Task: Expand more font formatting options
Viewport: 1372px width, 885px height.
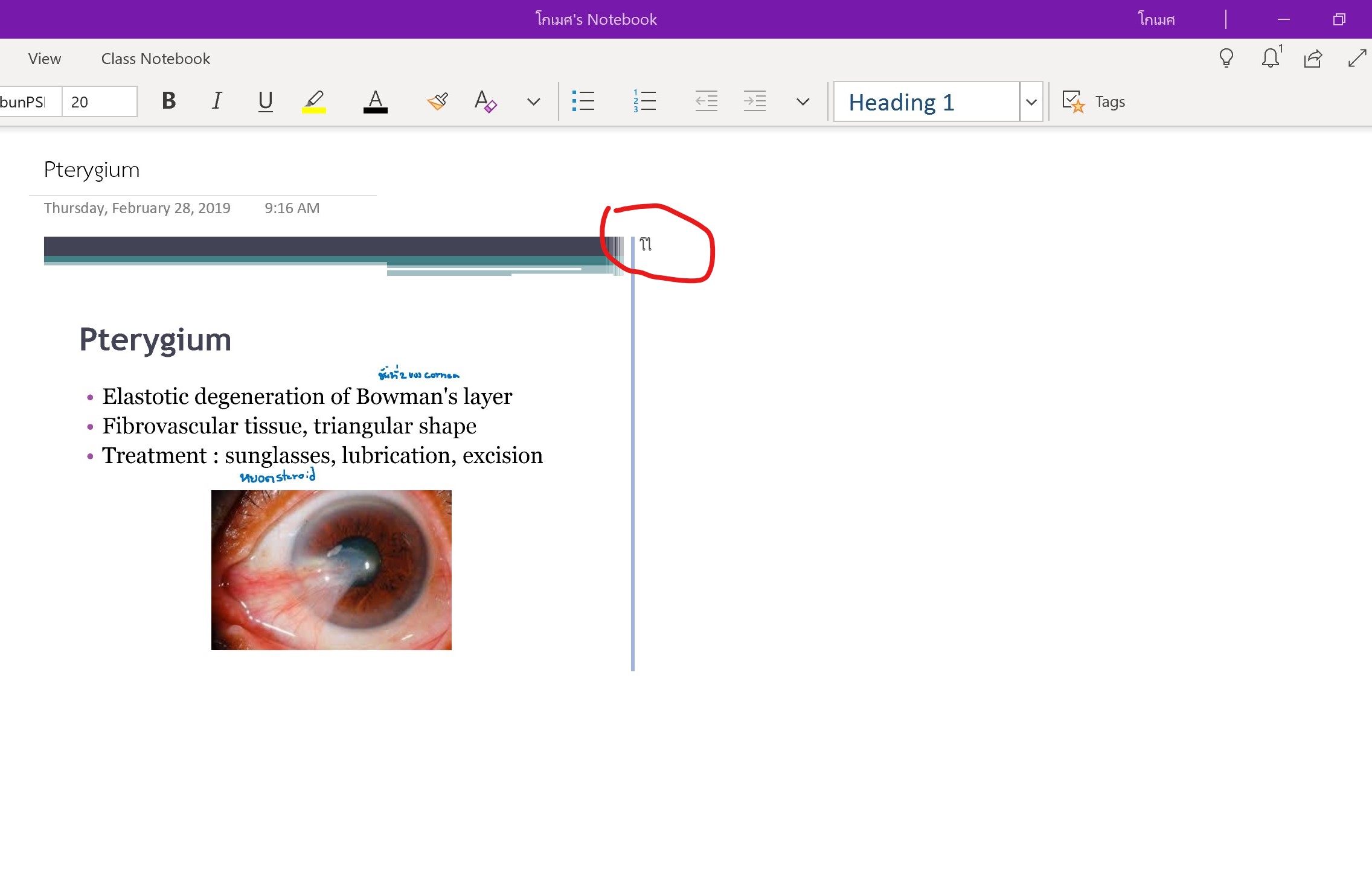Action: tap(533, 101)
